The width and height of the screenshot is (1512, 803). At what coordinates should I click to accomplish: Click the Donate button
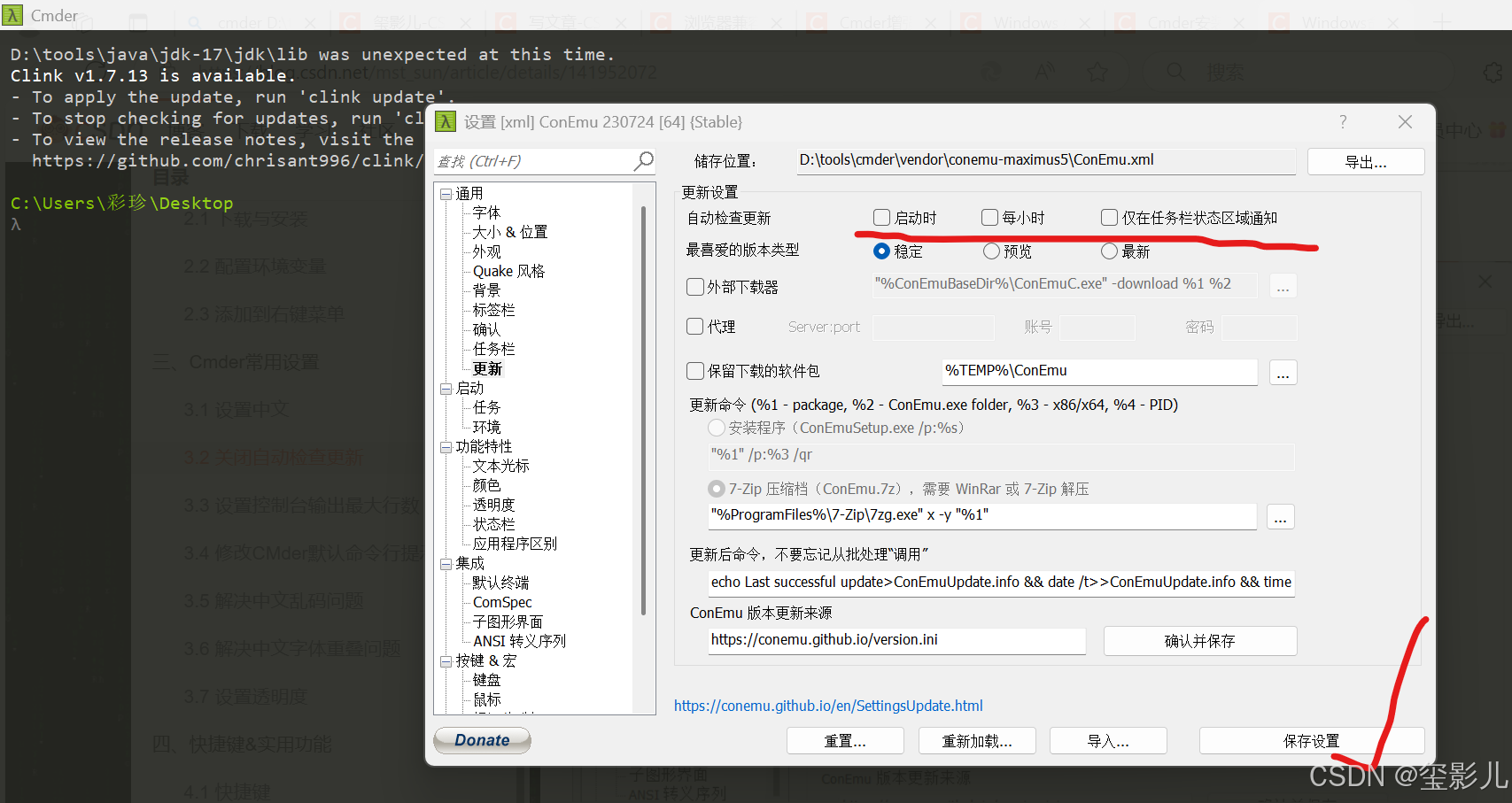pos(483,740)
